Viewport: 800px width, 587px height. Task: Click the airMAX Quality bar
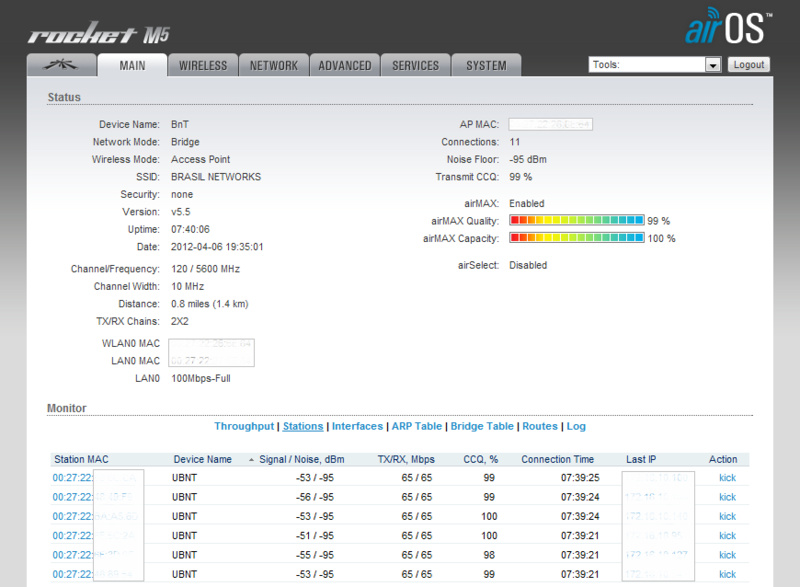point(577,220)
